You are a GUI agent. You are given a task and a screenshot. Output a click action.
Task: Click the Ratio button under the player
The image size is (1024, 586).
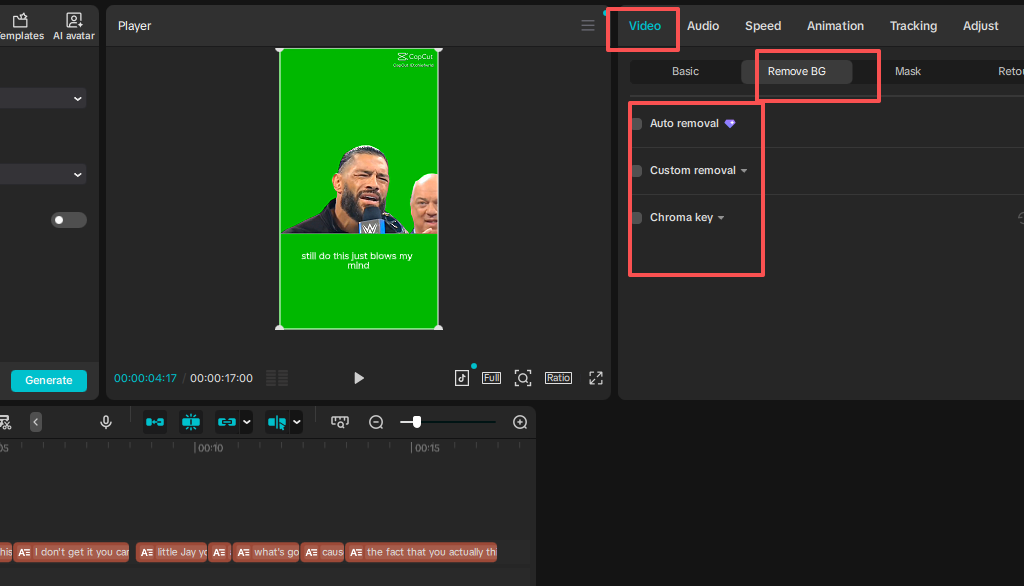(x=558, y=378)
